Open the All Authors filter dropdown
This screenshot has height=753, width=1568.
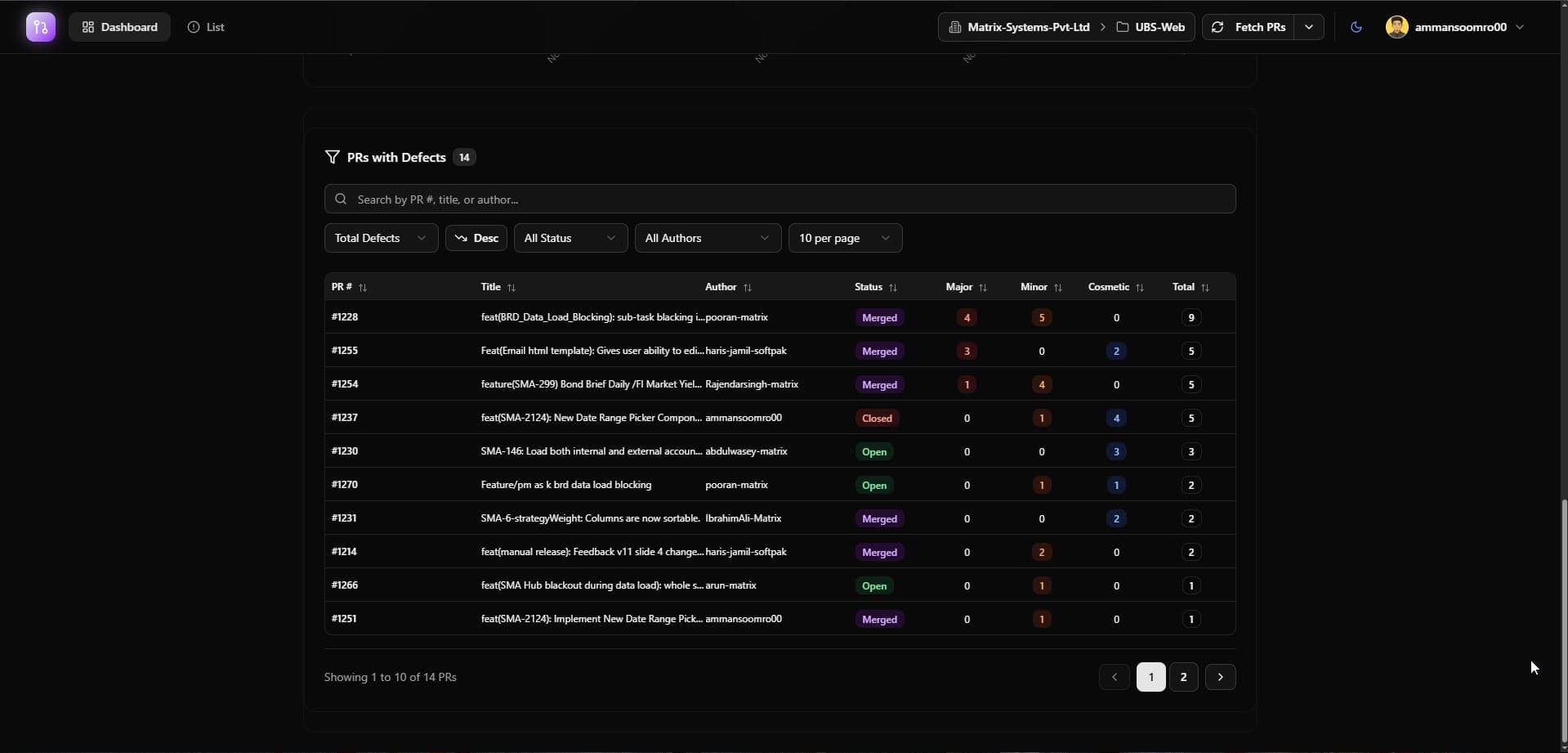(708, 238)
